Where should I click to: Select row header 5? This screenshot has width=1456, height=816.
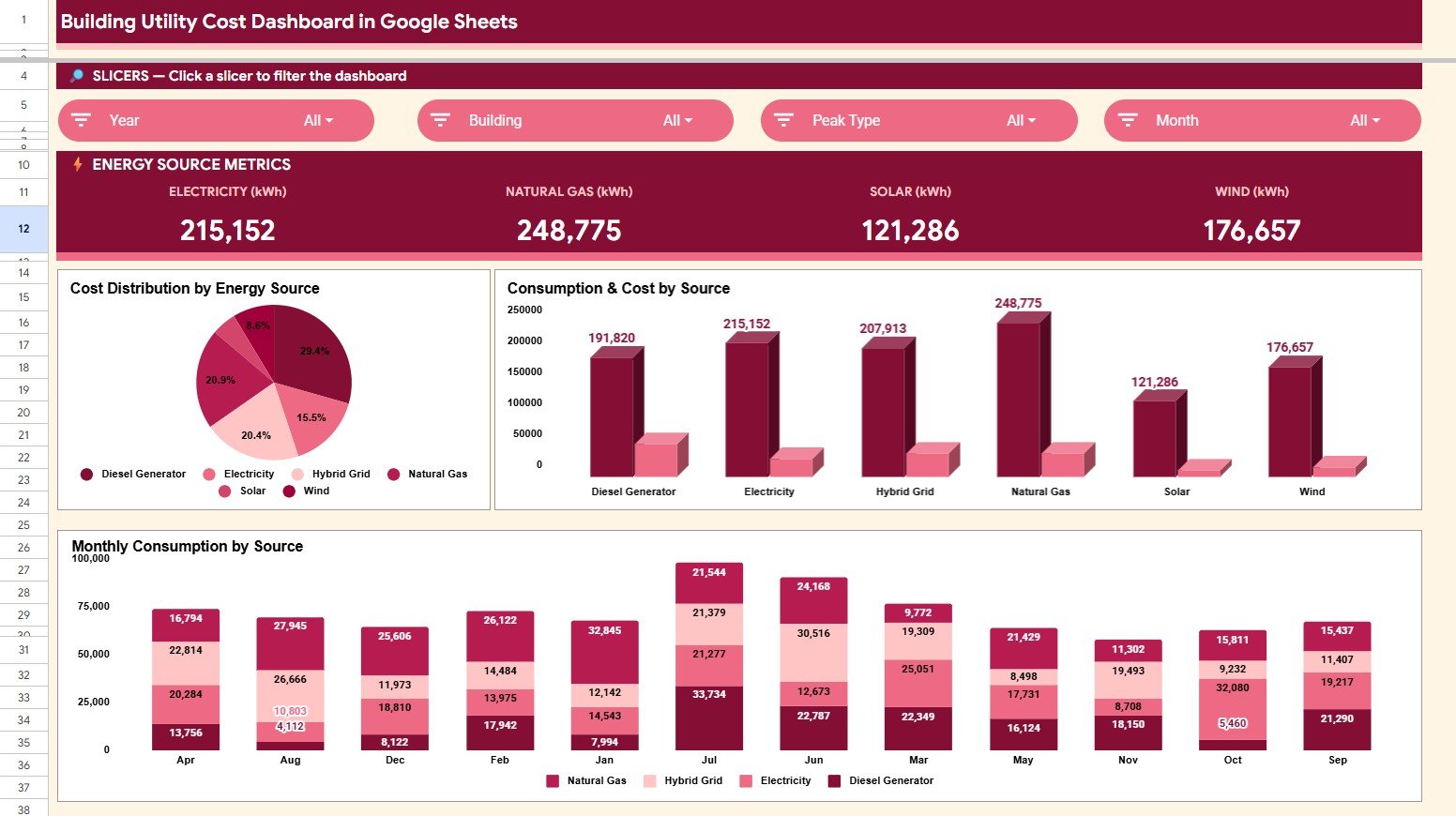click(23, 105)
